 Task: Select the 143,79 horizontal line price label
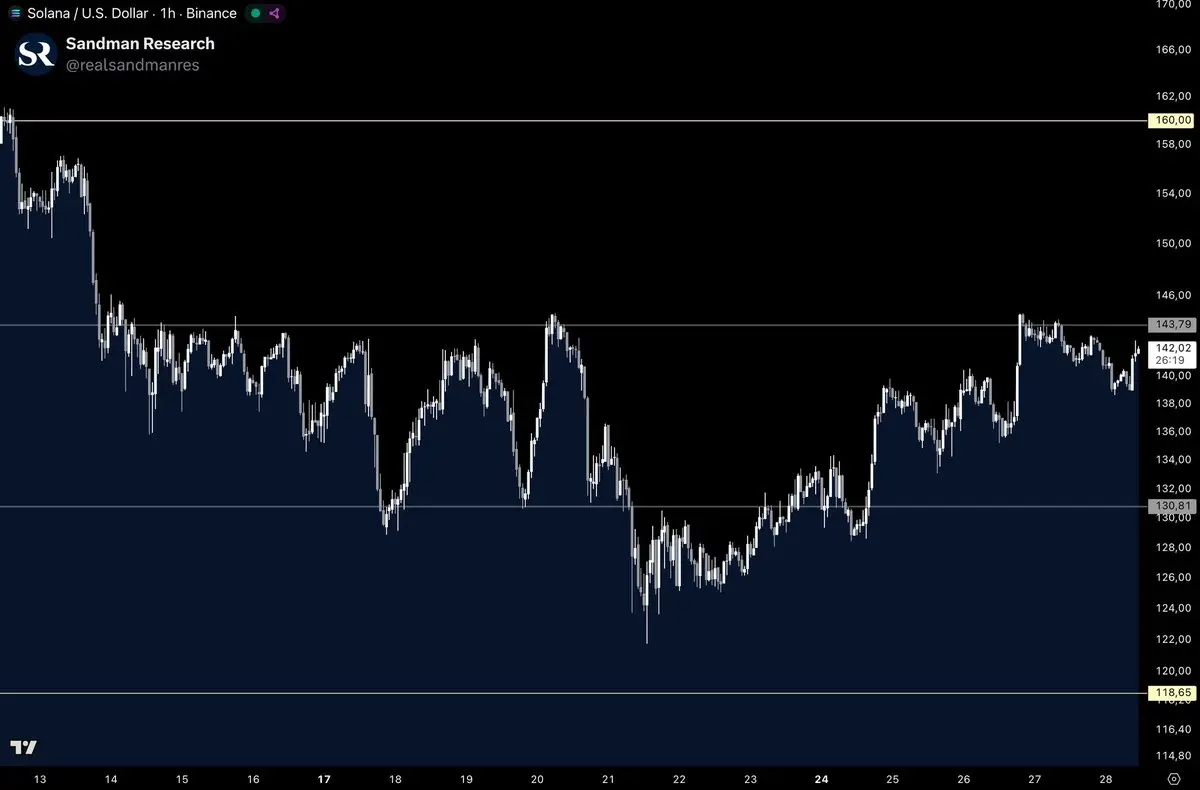(1173, 324)
